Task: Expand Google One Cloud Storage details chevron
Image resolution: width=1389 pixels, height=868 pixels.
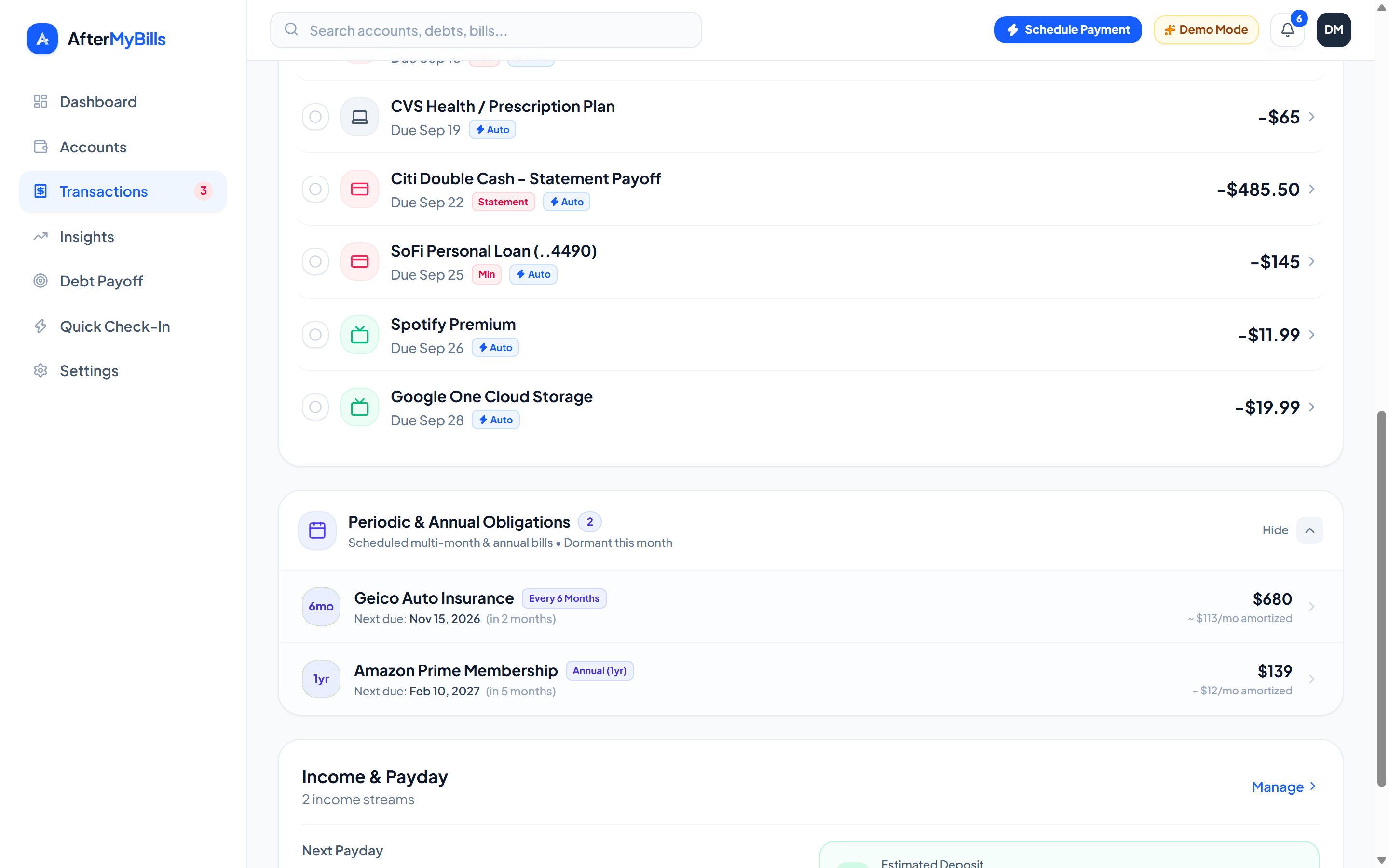Action: (1312, 407)
